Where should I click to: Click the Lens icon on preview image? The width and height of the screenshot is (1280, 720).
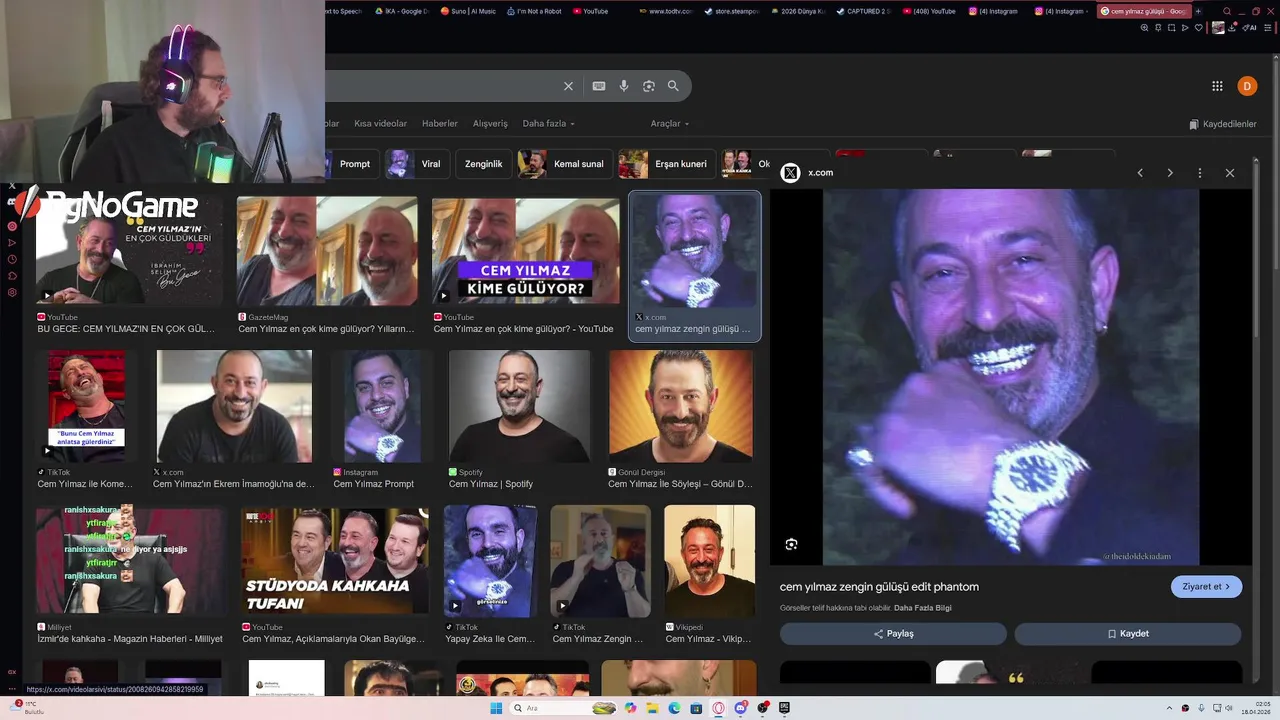(x=791, y=544)
